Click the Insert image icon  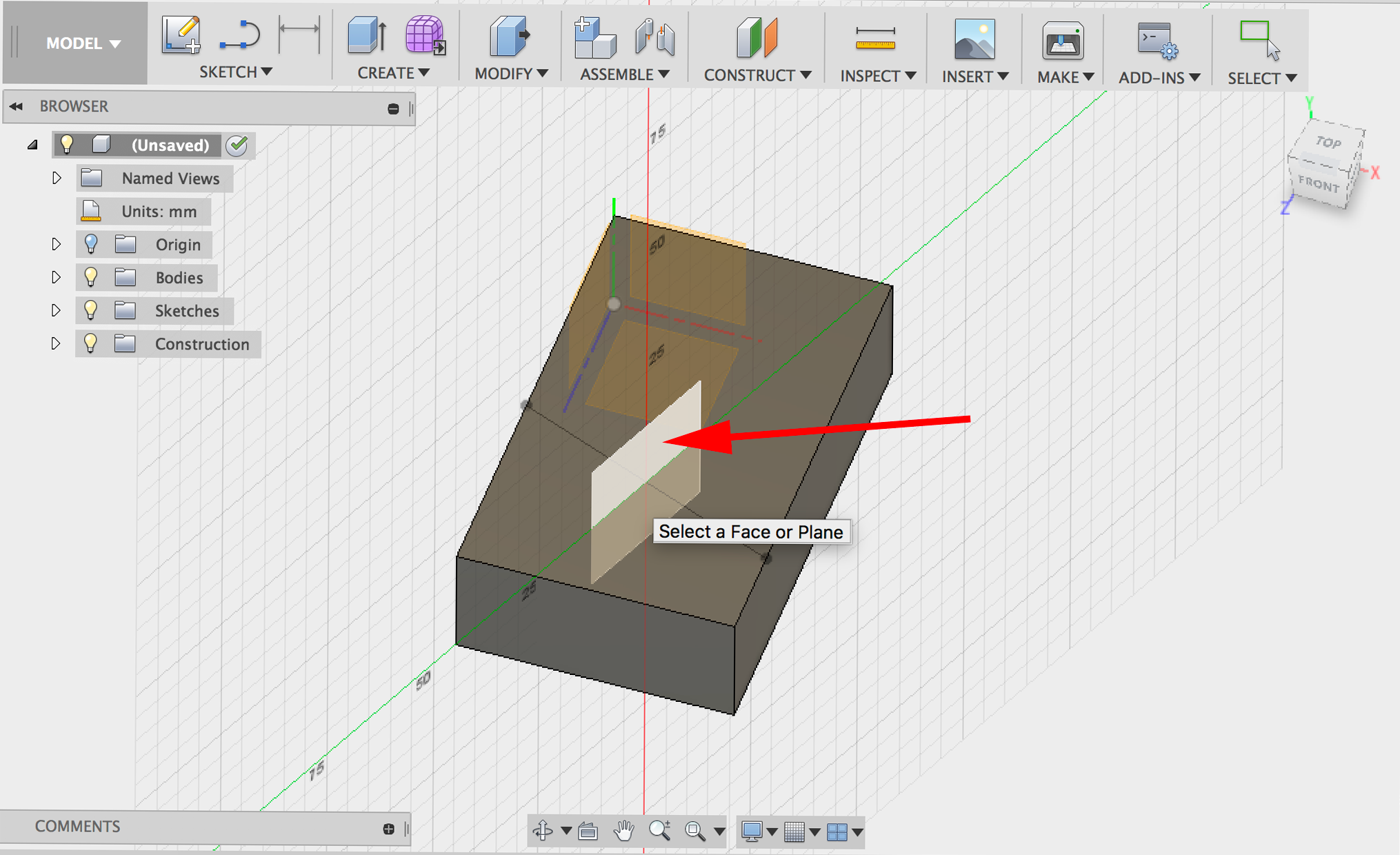click(x=974, y=39)
